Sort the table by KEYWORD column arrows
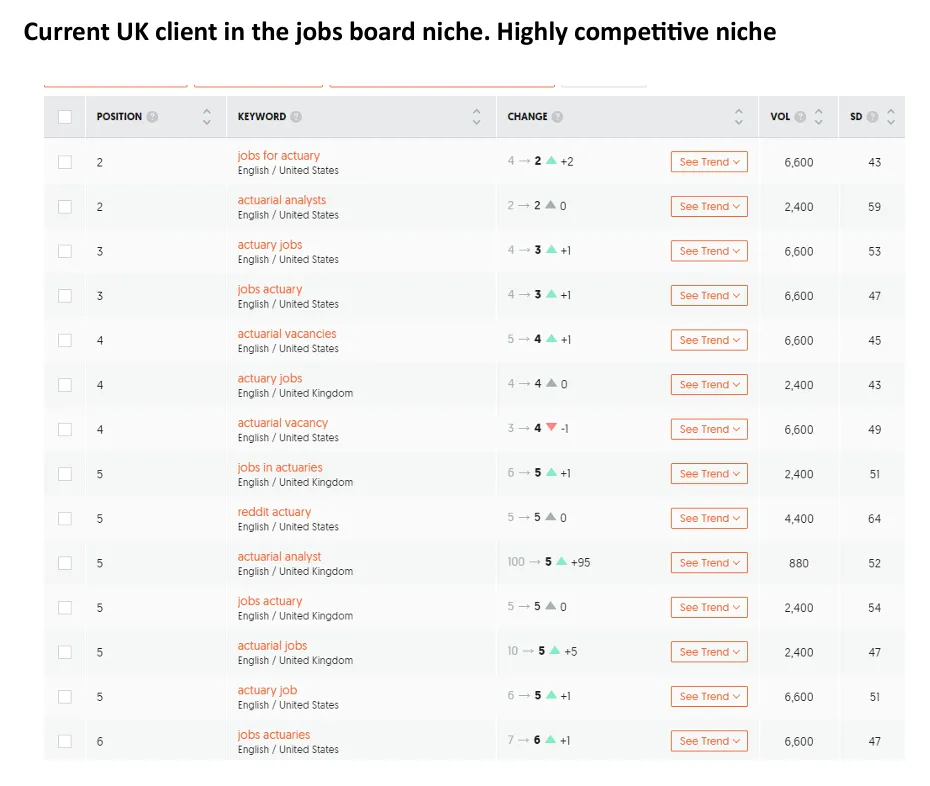 [477, 117]
